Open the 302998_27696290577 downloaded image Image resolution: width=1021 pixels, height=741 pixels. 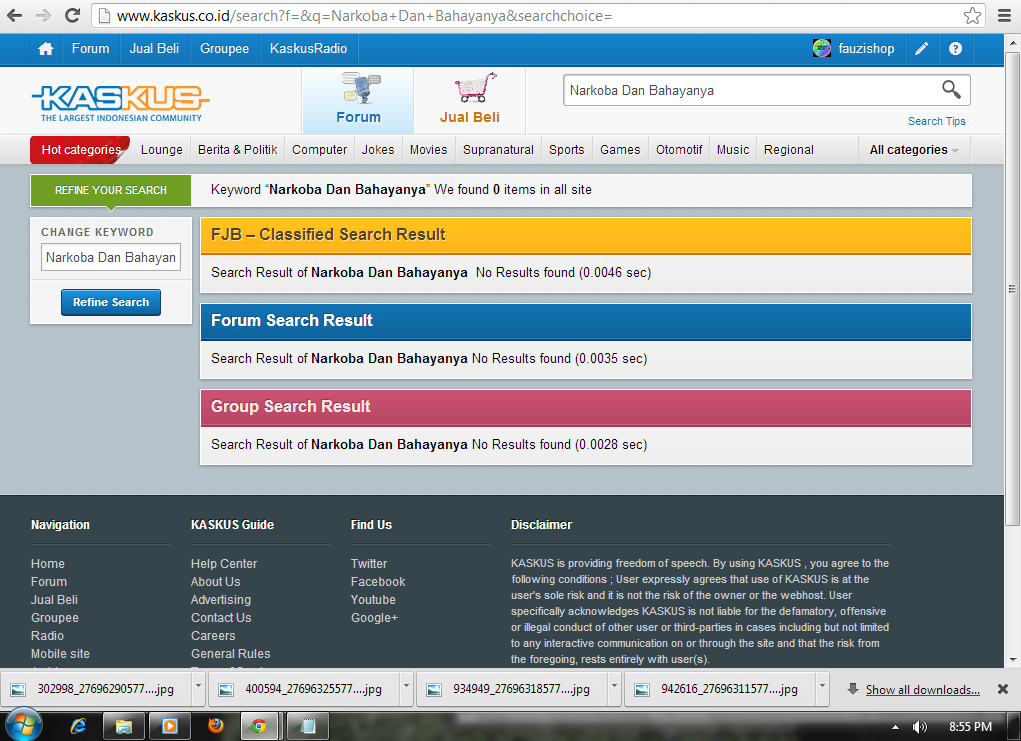pos(98,689)
